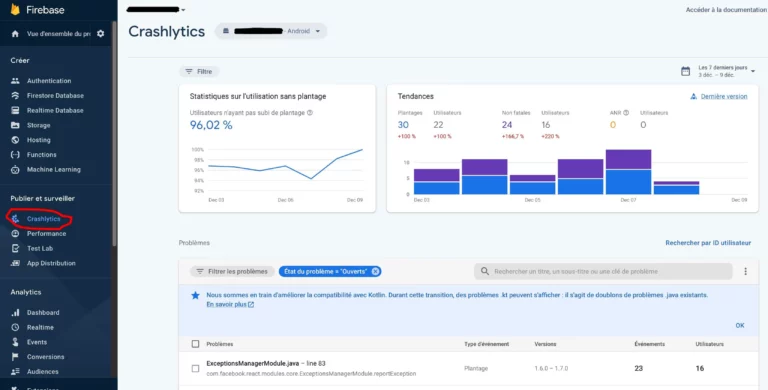Click the Machine Learning robot icon
Image resolution: width=768 pixels, height=390 pixels.
(x=15, y=170)
